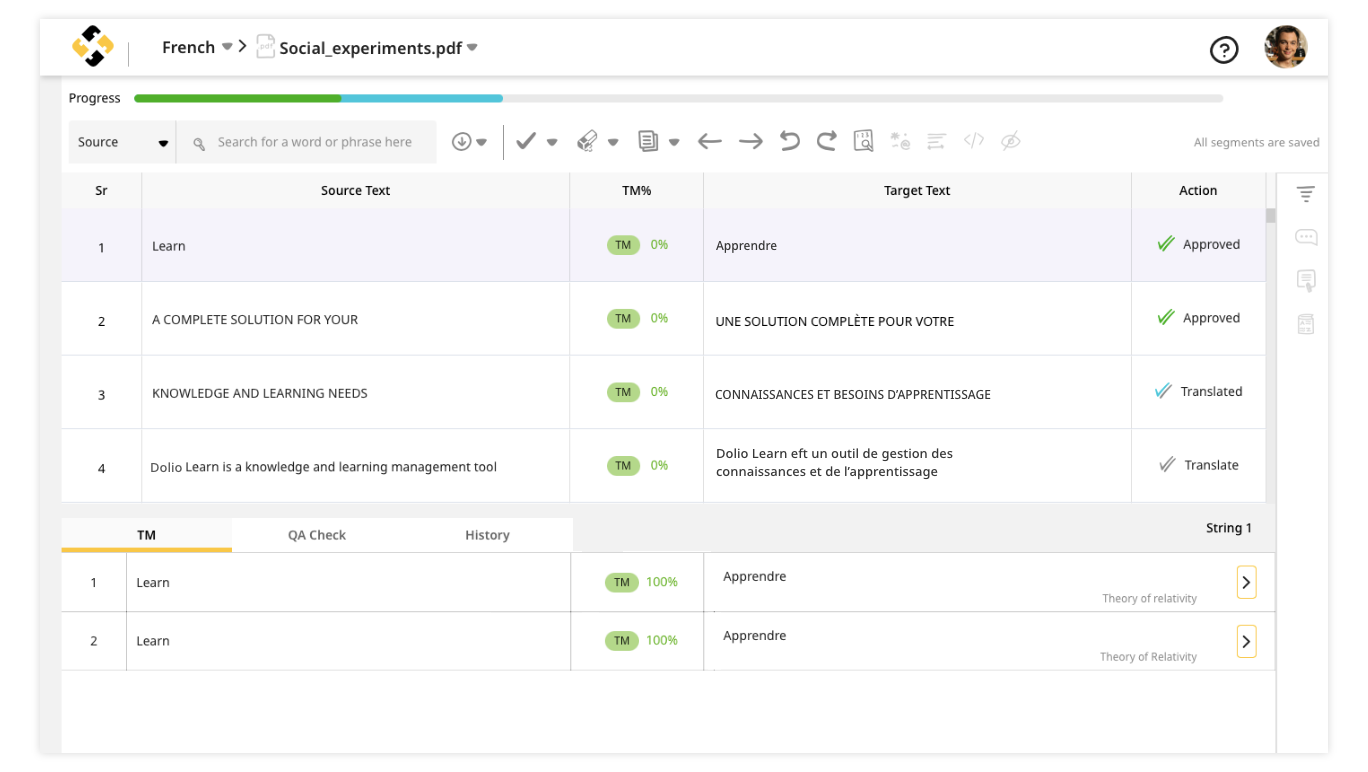The width and height of the screenshot is (1368, 772).
Task: Click the Approved status for segment 2
Action: point(1198,318)
